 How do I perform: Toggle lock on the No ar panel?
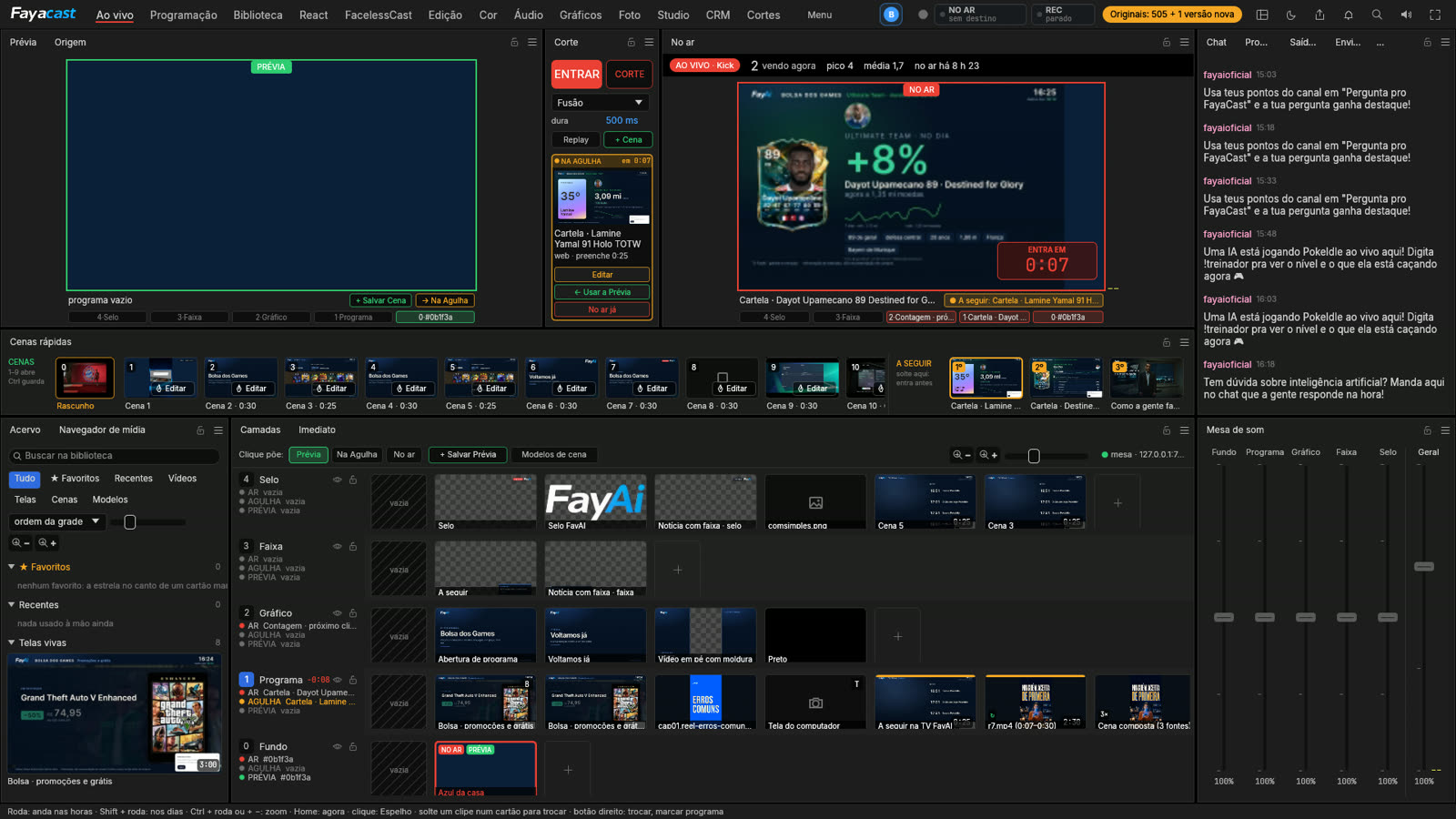(1167, 42)
